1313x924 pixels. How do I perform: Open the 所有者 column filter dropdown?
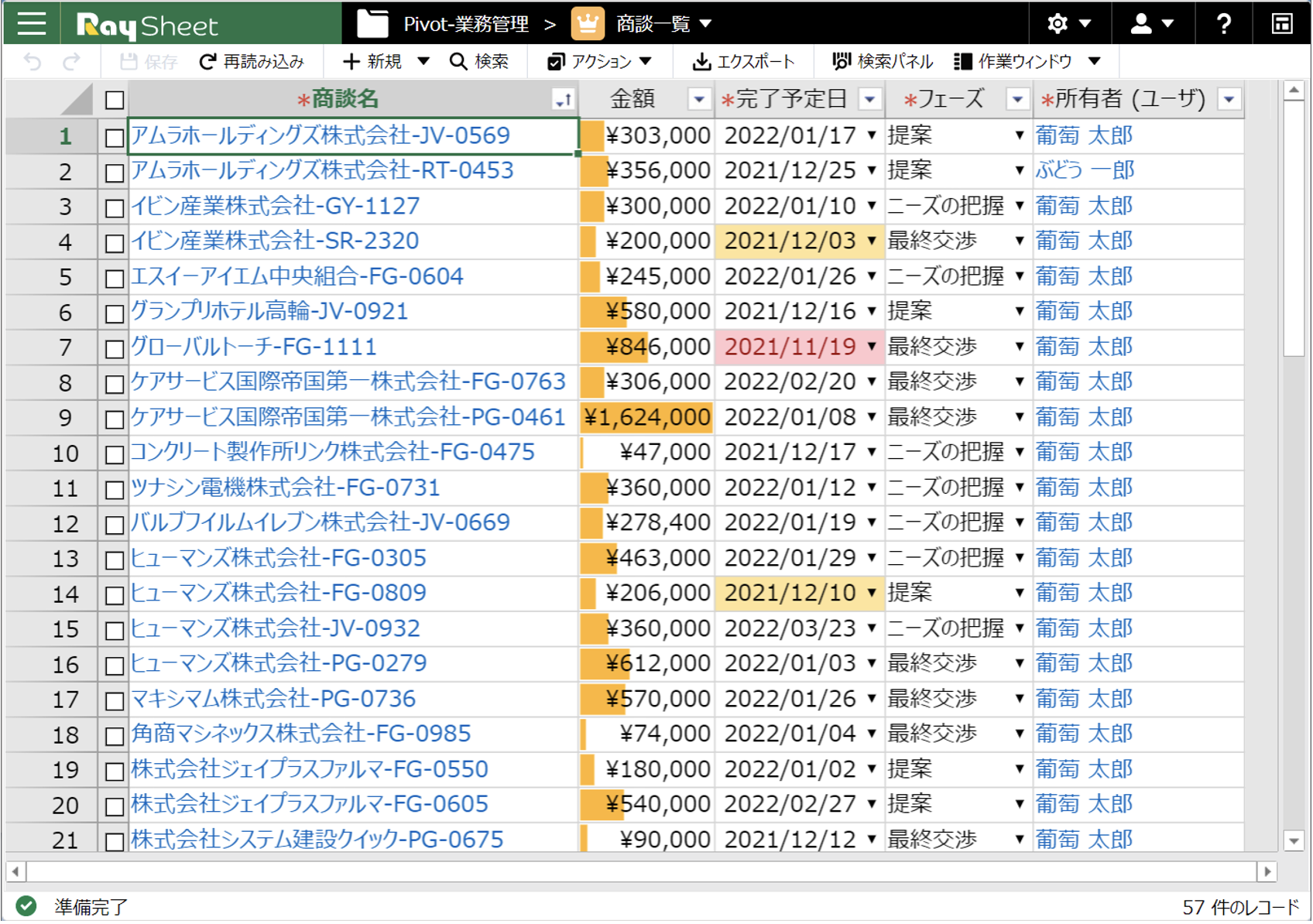(x=1229, y=100)
